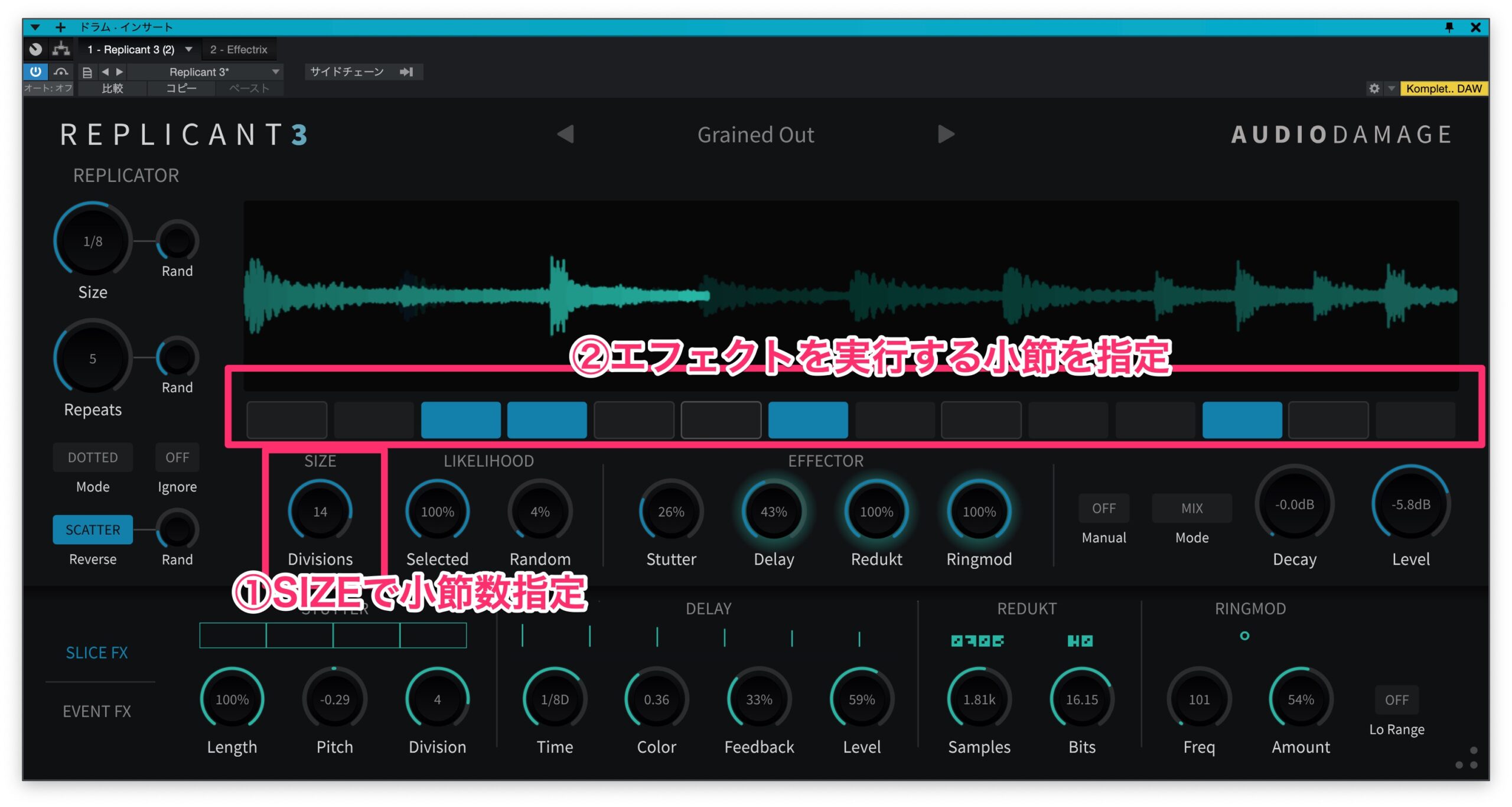Screen dimensions: 1512x807
Task: Open the plugin settings gear icon
Action: coord(1375,89)
